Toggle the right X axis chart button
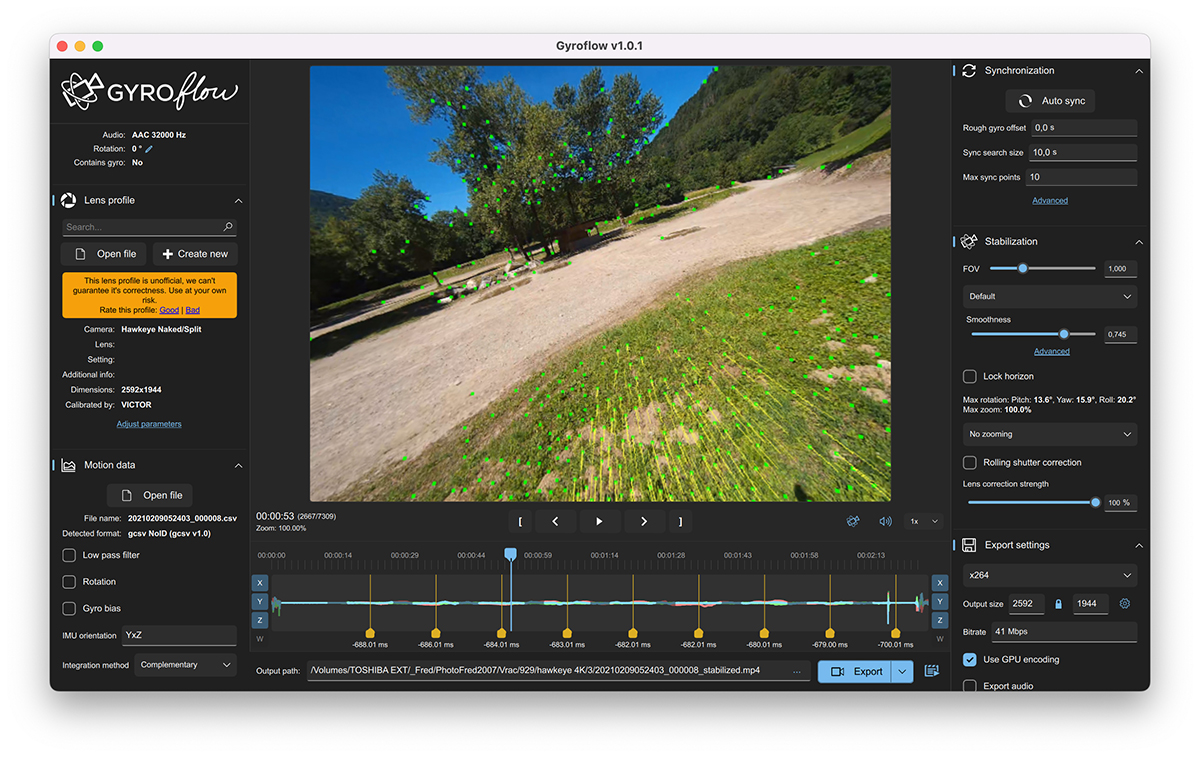The image size is (1200, 757). click(940, 583)
